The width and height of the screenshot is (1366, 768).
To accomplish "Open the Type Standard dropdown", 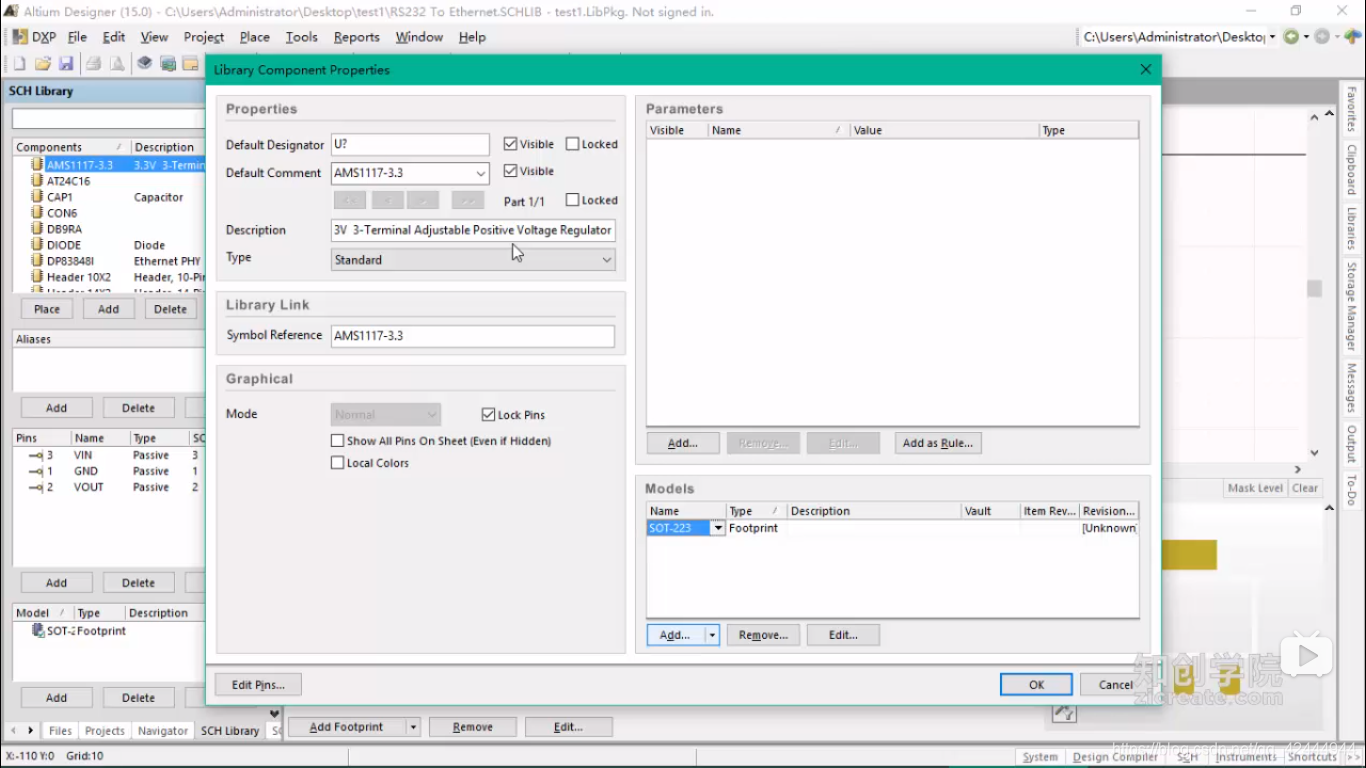I will [x=606, y=259].
